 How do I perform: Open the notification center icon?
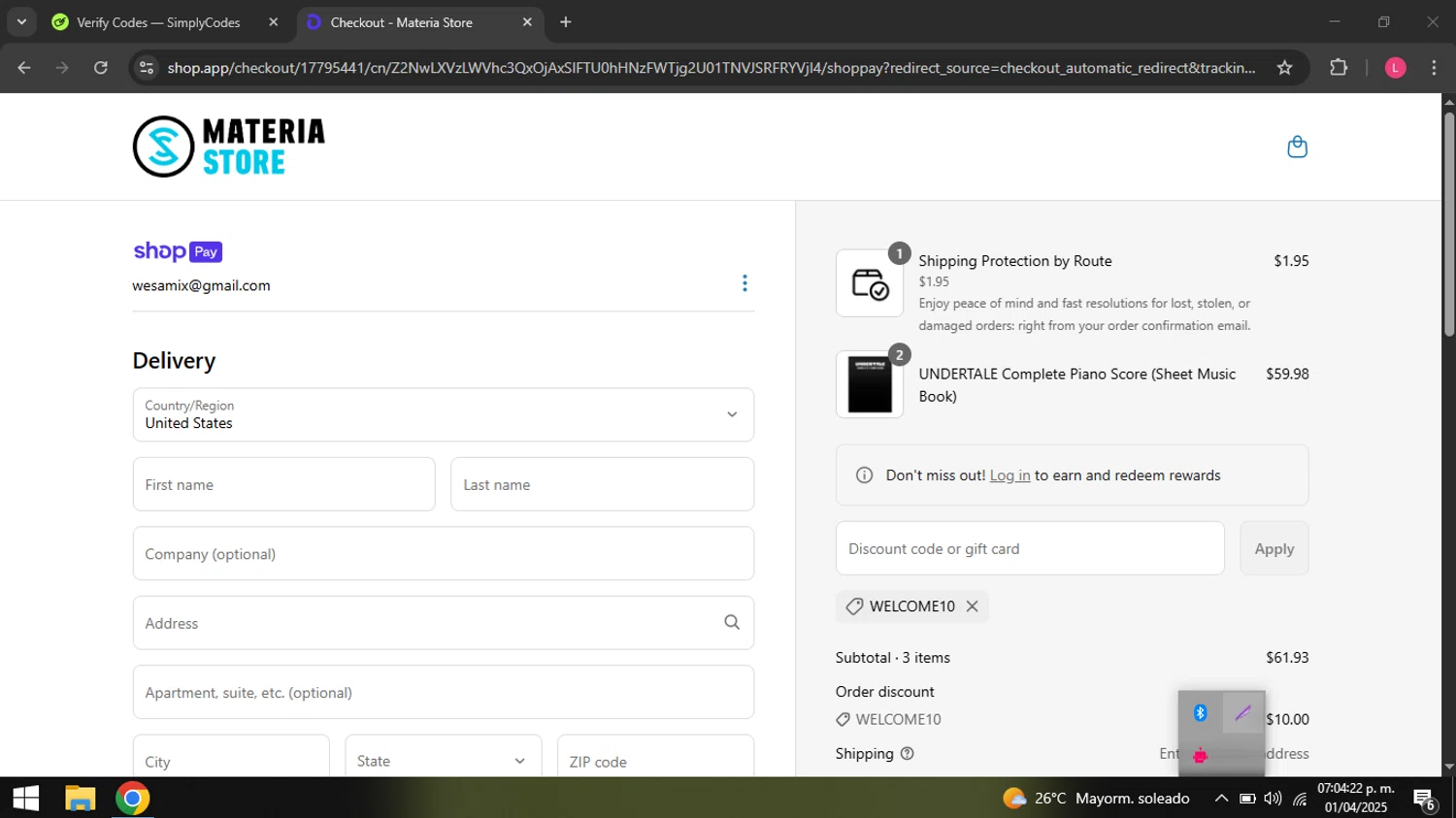pyautogui.click(x=1425, y=800)
